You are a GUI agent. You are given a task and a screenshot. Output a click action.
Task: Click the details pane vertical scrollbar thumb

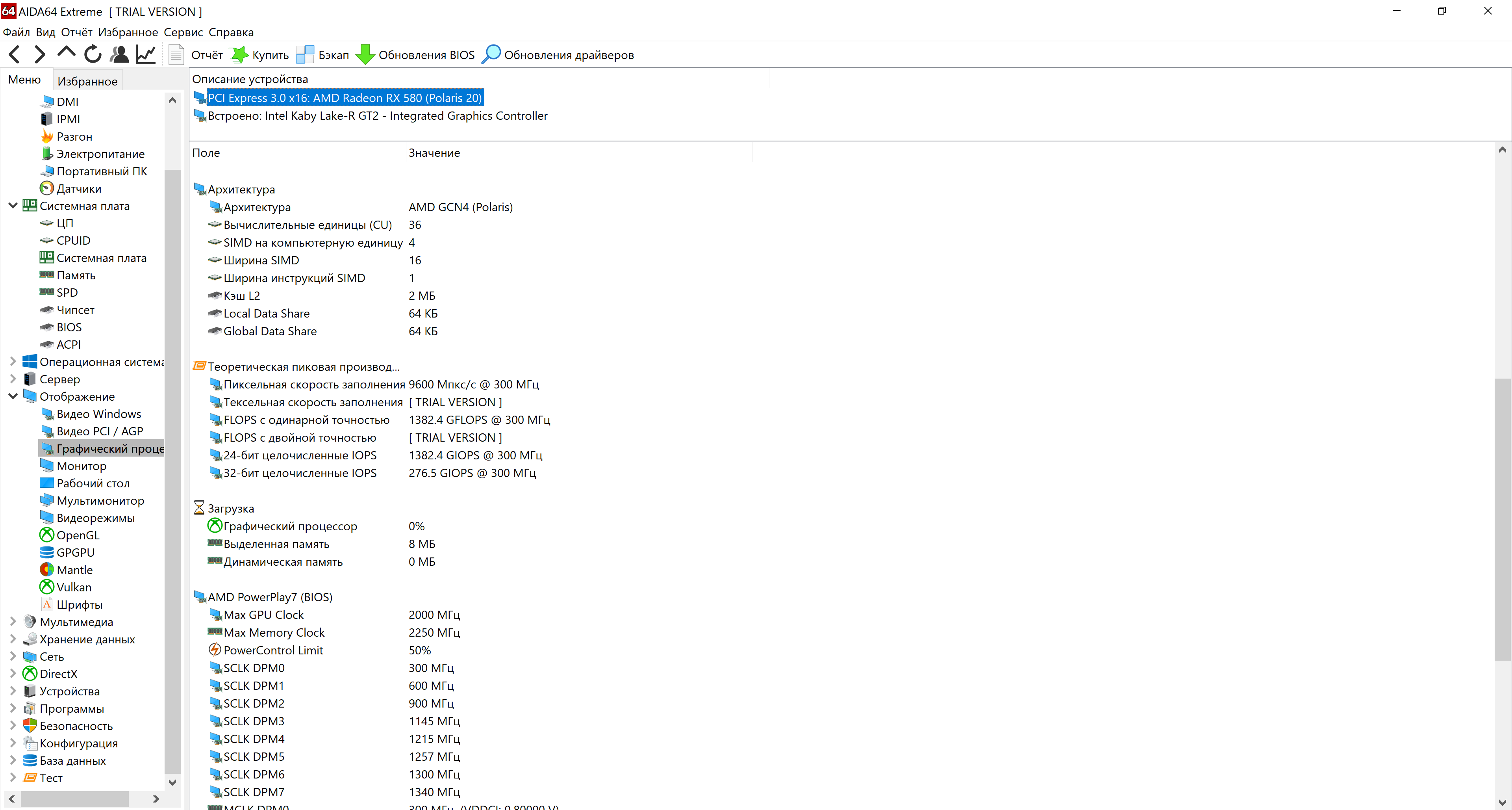(1502, 519)
